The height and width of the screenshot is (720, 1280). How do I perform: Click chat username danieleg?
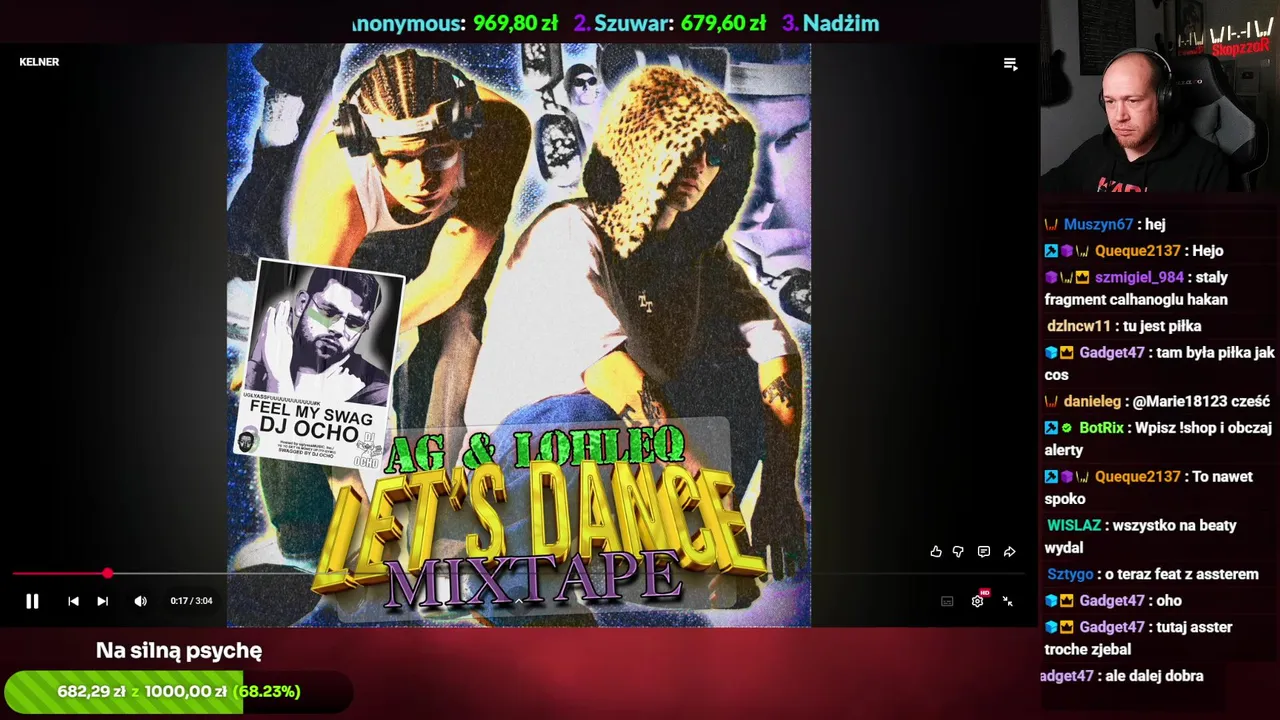pyautogui.click(x=1092, y=401)
